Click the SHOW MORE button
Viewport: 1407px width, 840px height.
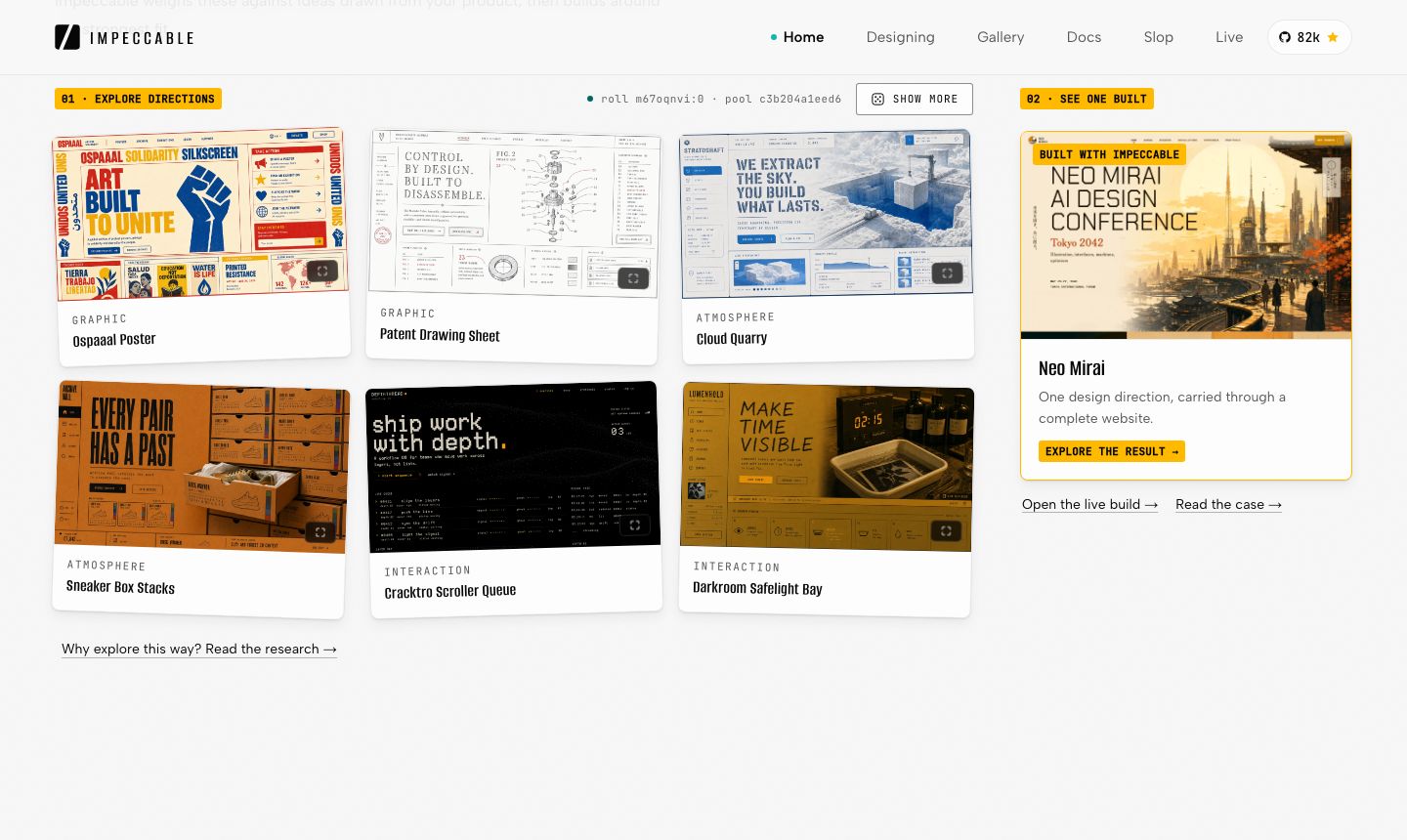click(x=915, y=99)
